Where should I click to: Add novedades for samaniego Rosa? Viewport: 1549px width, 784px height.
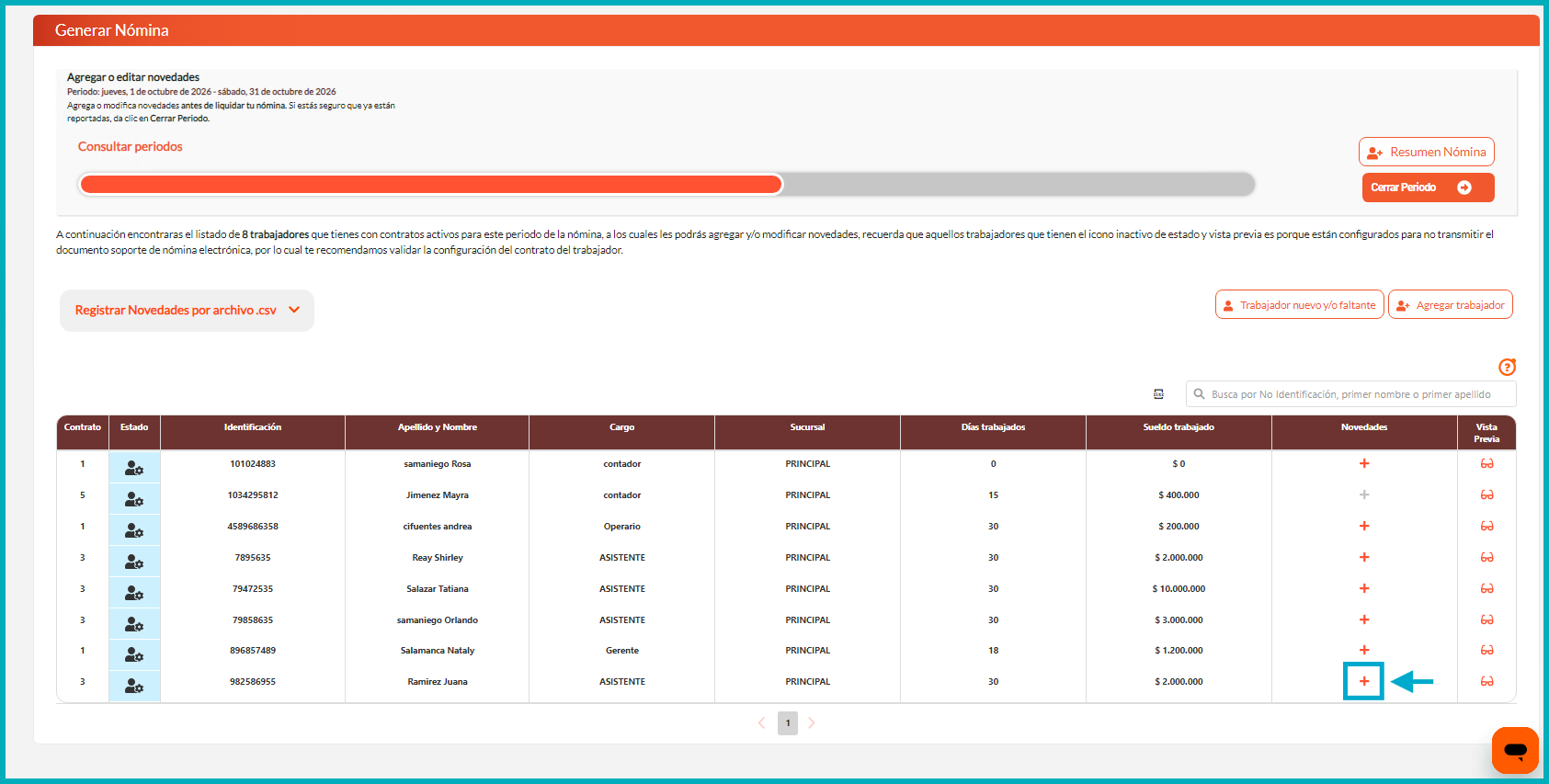tap(1364, 464)
